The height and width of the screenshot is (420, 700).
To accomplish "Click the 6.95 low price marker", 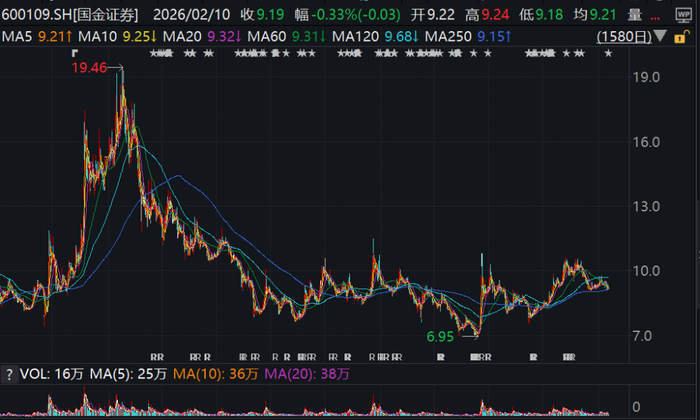I will (x=440, y=337).
